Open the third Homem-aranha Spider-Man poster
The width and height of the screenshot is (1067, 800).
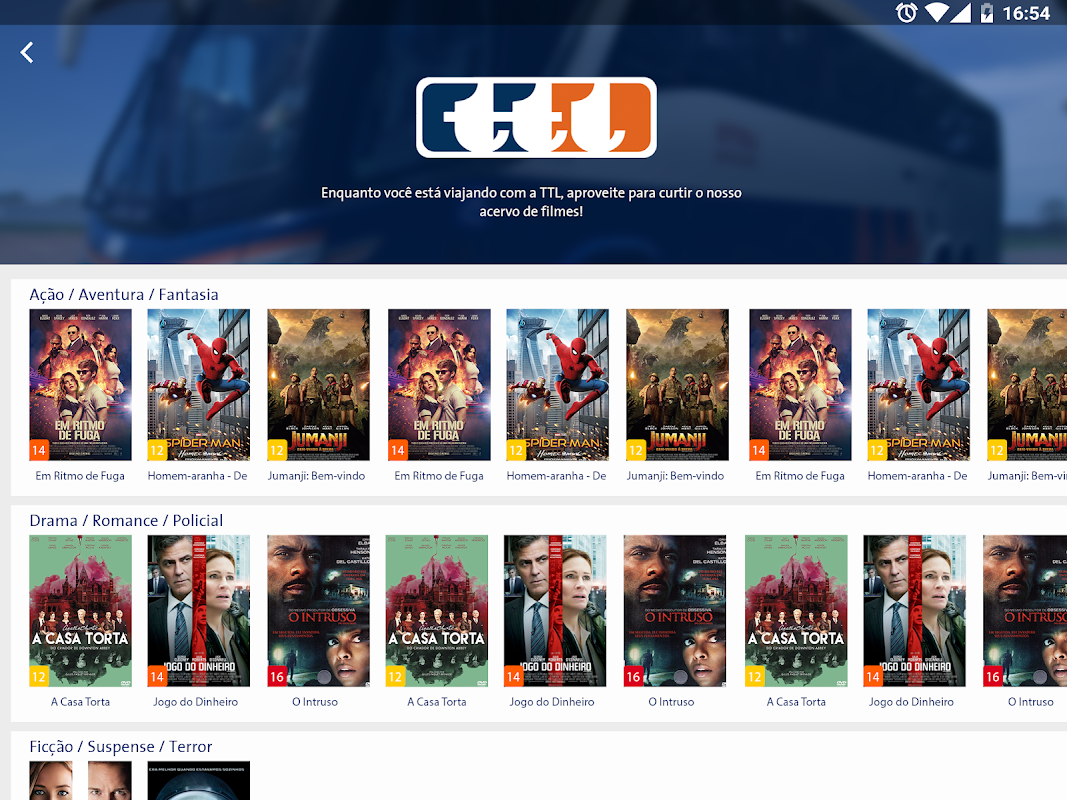919,384
